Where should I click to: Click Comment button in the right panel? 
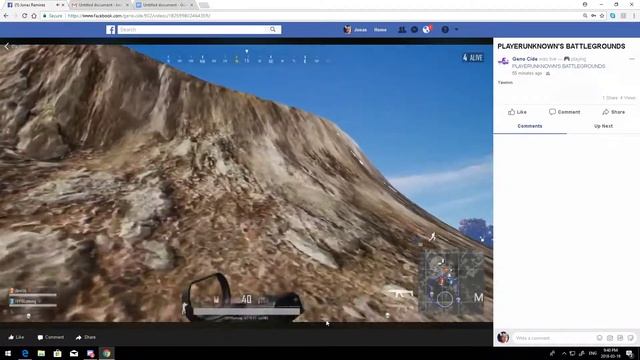tap(564, 112)
